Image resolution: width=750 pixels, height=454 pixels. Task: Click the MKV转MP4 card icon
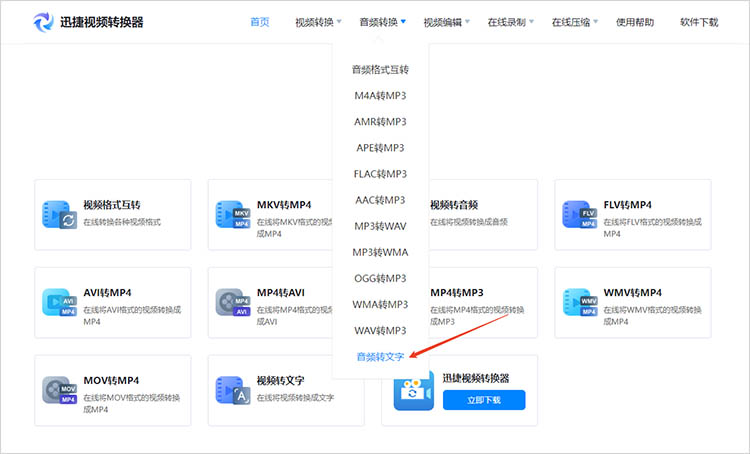click(x=233, y=214)
